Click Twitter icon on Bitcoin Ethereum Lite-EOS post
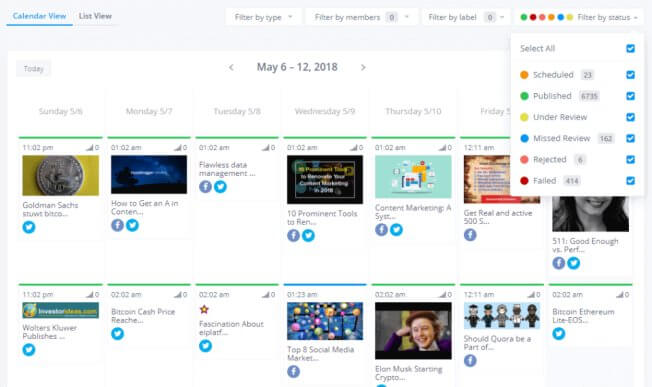The width and height of the screenshot is (652, 387). (x=558, y=333)
